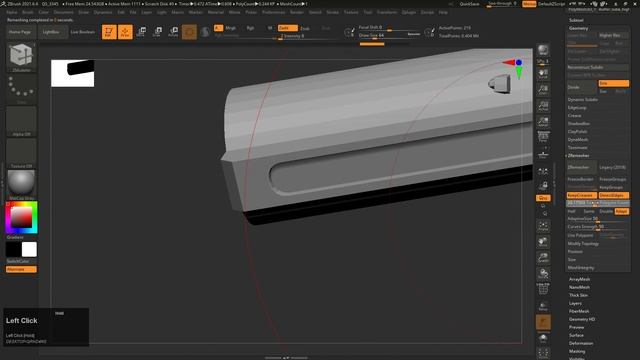Activate the Draw mode button
The height and width of the screenshot is (360, 640).
click(125, 32)
